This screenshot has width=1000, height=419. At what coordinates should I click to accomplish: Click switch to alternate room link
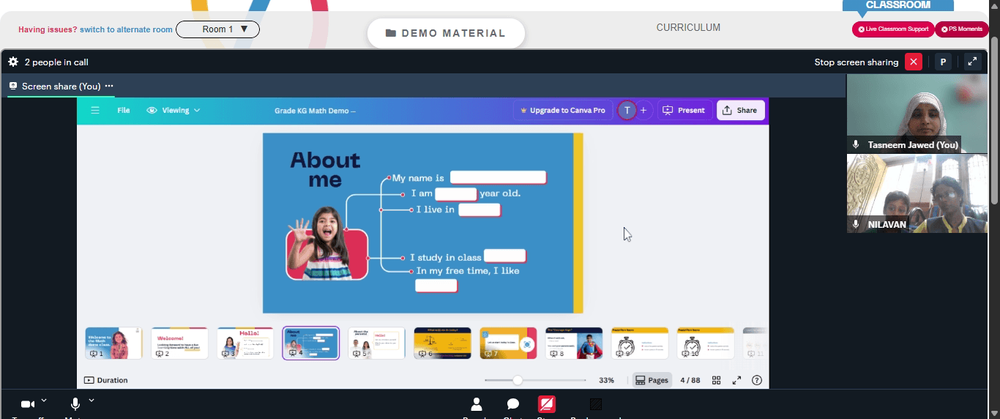pos(126,29)
